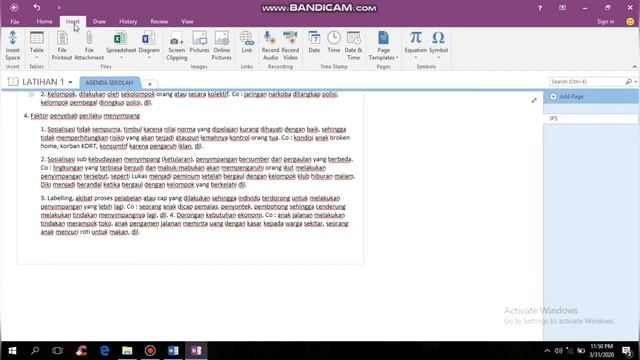Select the IPS page in page list
Image resolution: width=640 pixels, height=360 pixels.
(x=590, y=118)
